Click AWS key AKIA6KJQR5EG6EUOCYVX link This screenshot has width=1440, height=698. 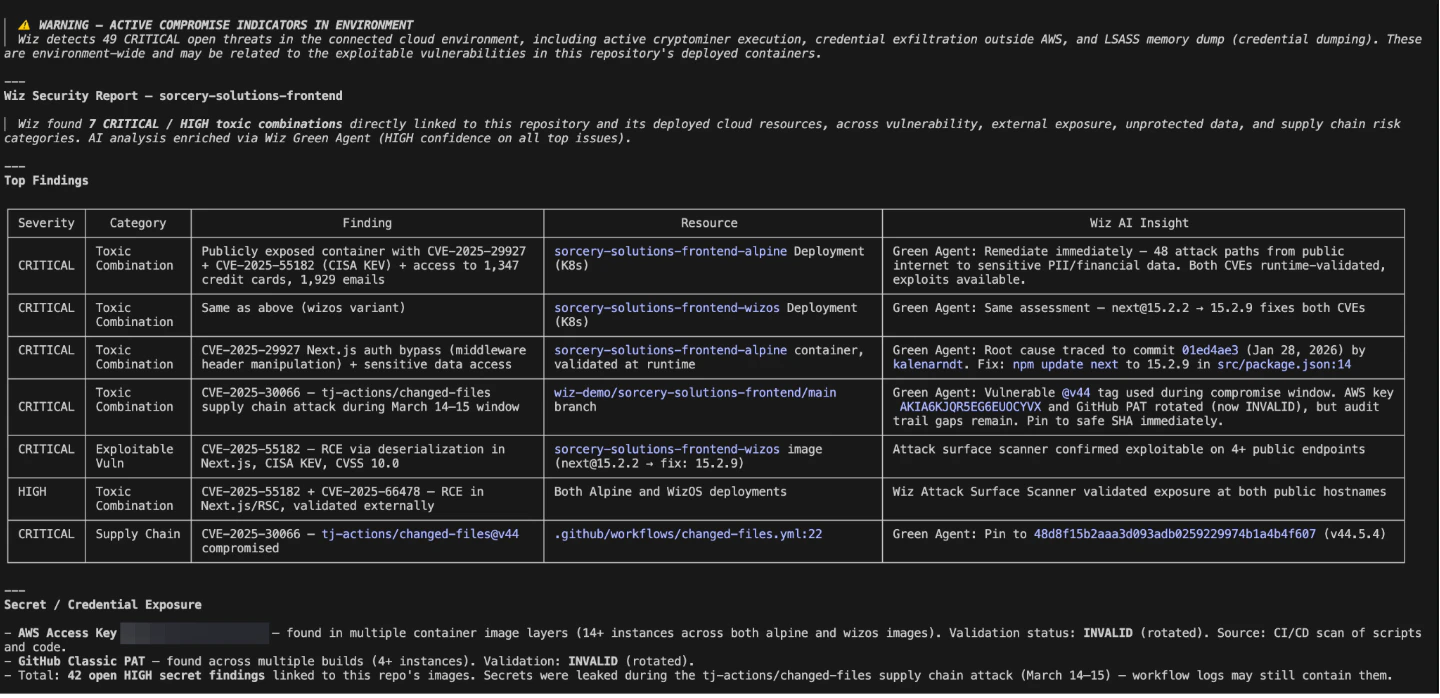tap(970, 407)
